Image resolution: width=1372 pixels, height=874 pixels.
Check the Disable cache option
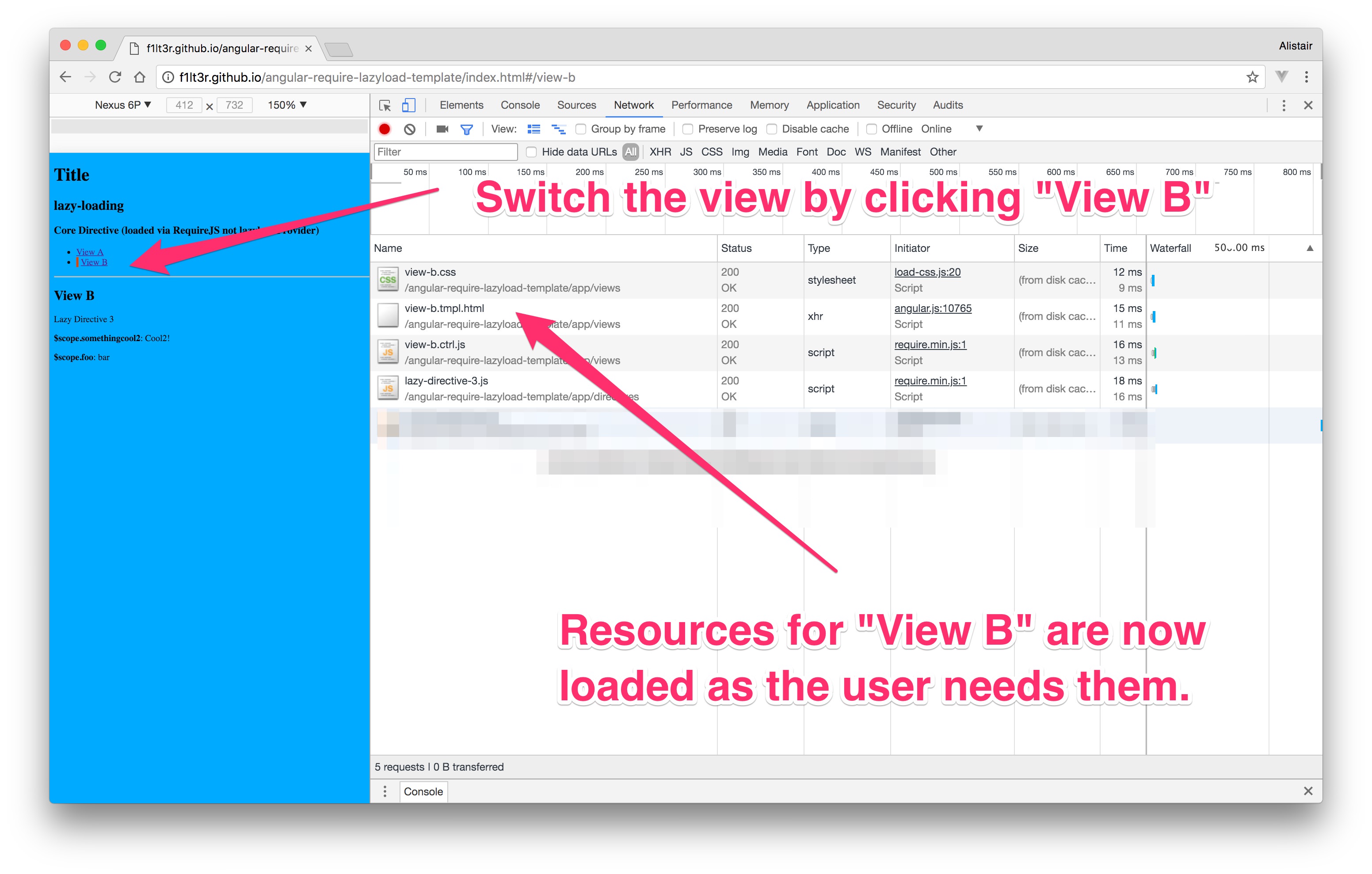click(x=772, y=129)
